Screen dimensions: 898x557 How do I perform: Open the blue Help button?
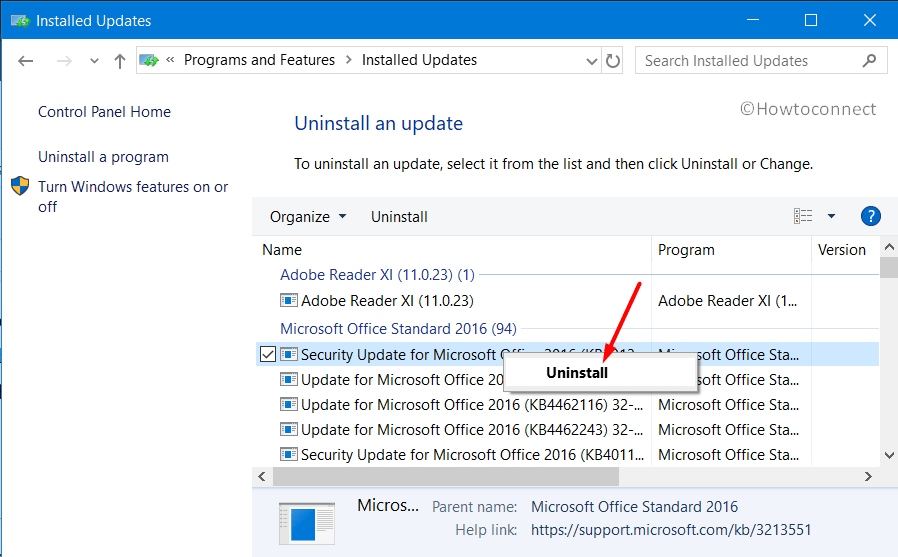click(871, 216)
